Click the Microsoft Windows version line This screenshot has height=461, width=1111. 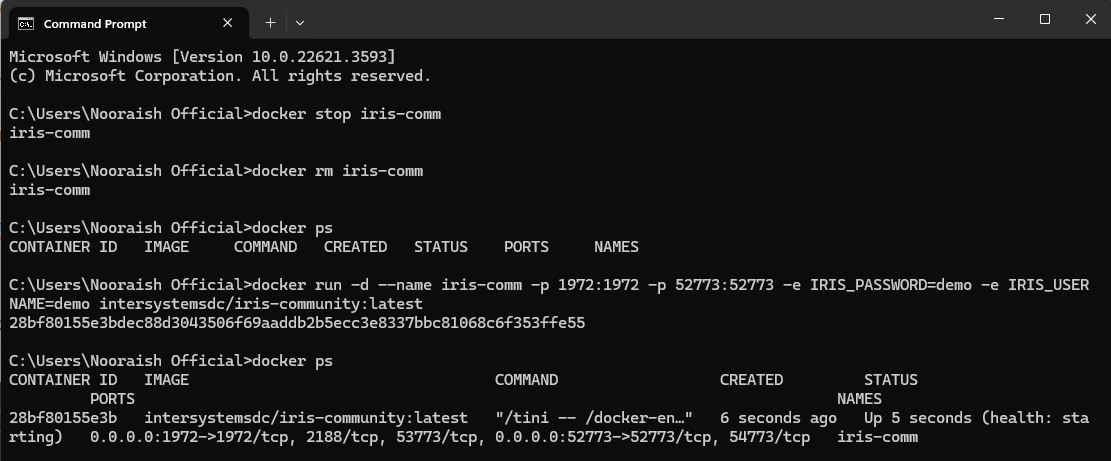[202, 57]
